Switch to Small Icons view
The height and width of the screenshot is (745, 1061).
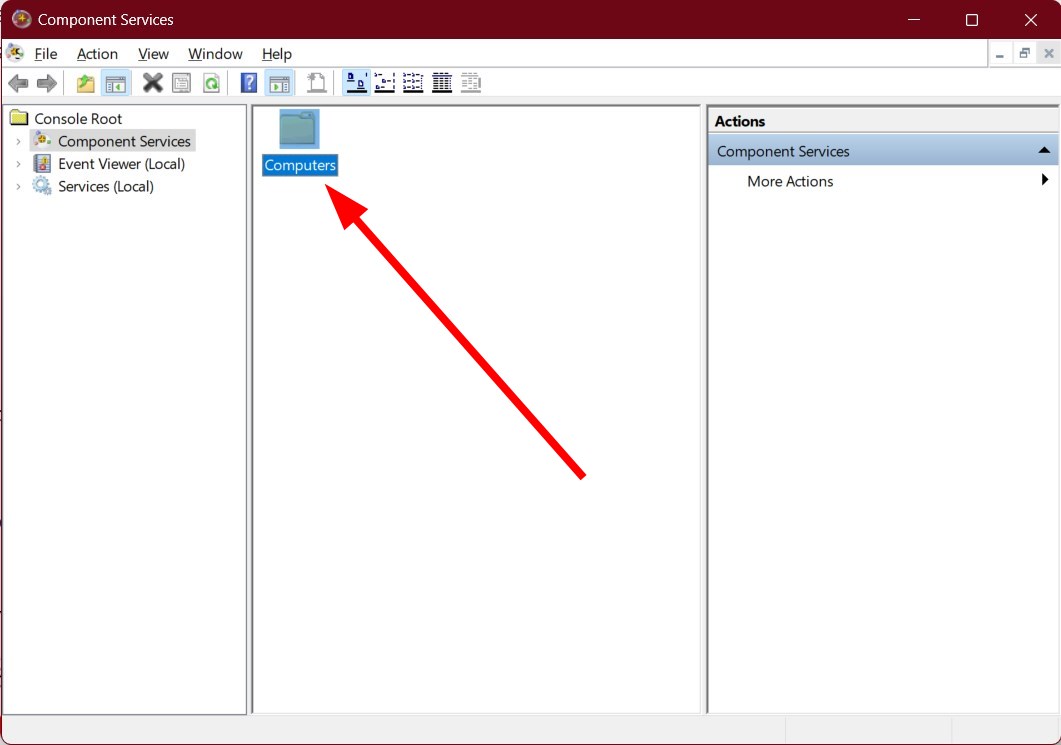tap(384, 83)
